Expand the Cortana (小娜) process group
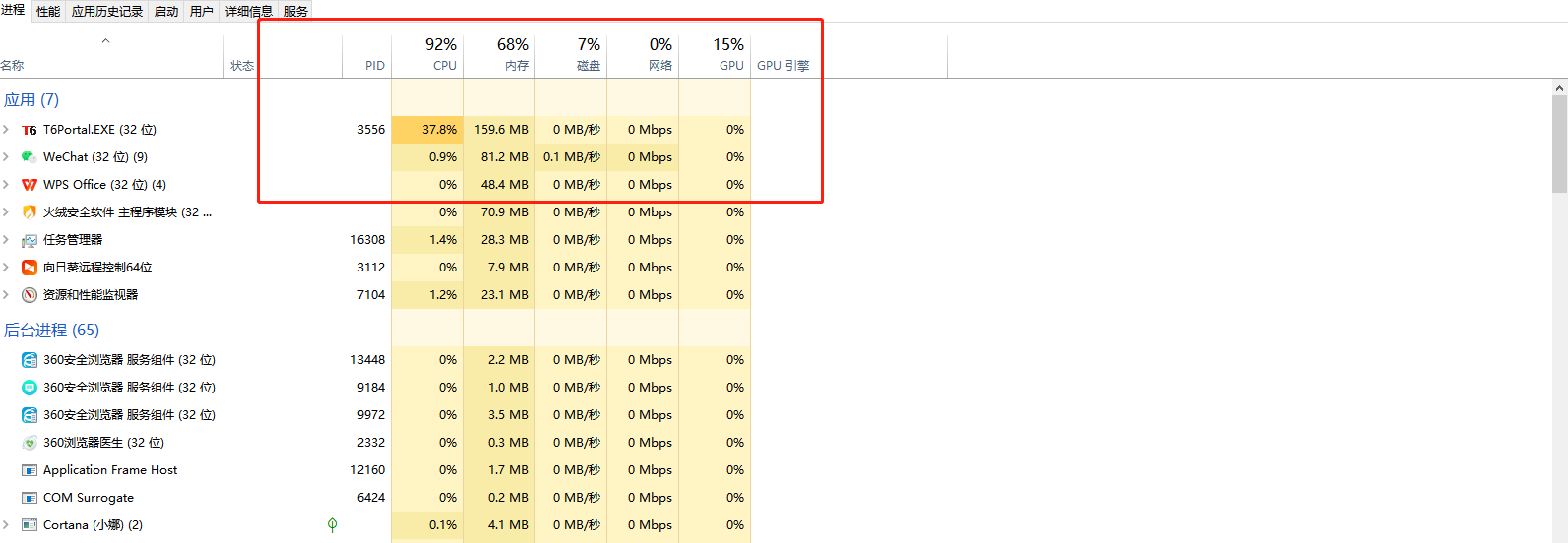1568x543 pixels. (x=6, y=525)
